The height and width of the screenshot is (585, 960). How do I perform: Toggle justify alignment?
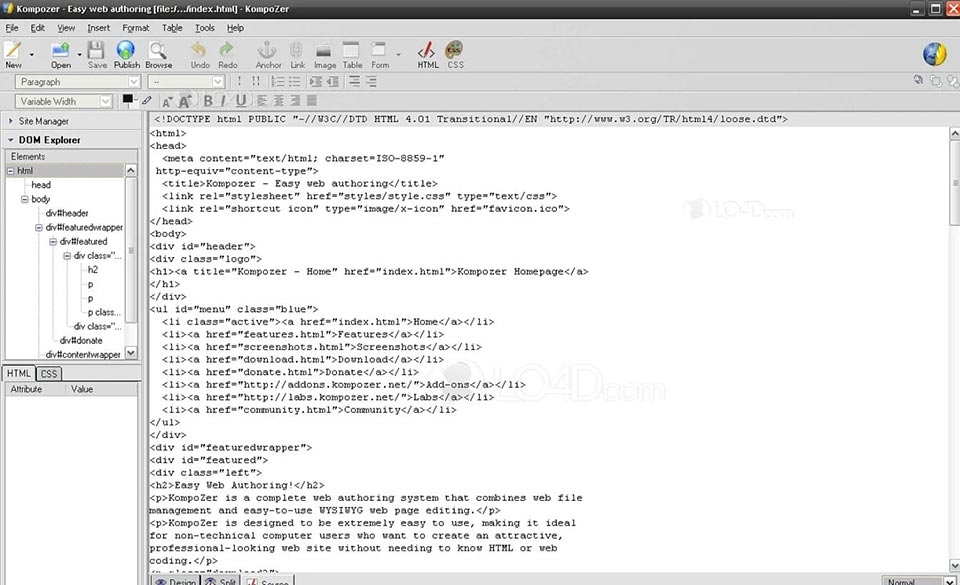(312, 101)
